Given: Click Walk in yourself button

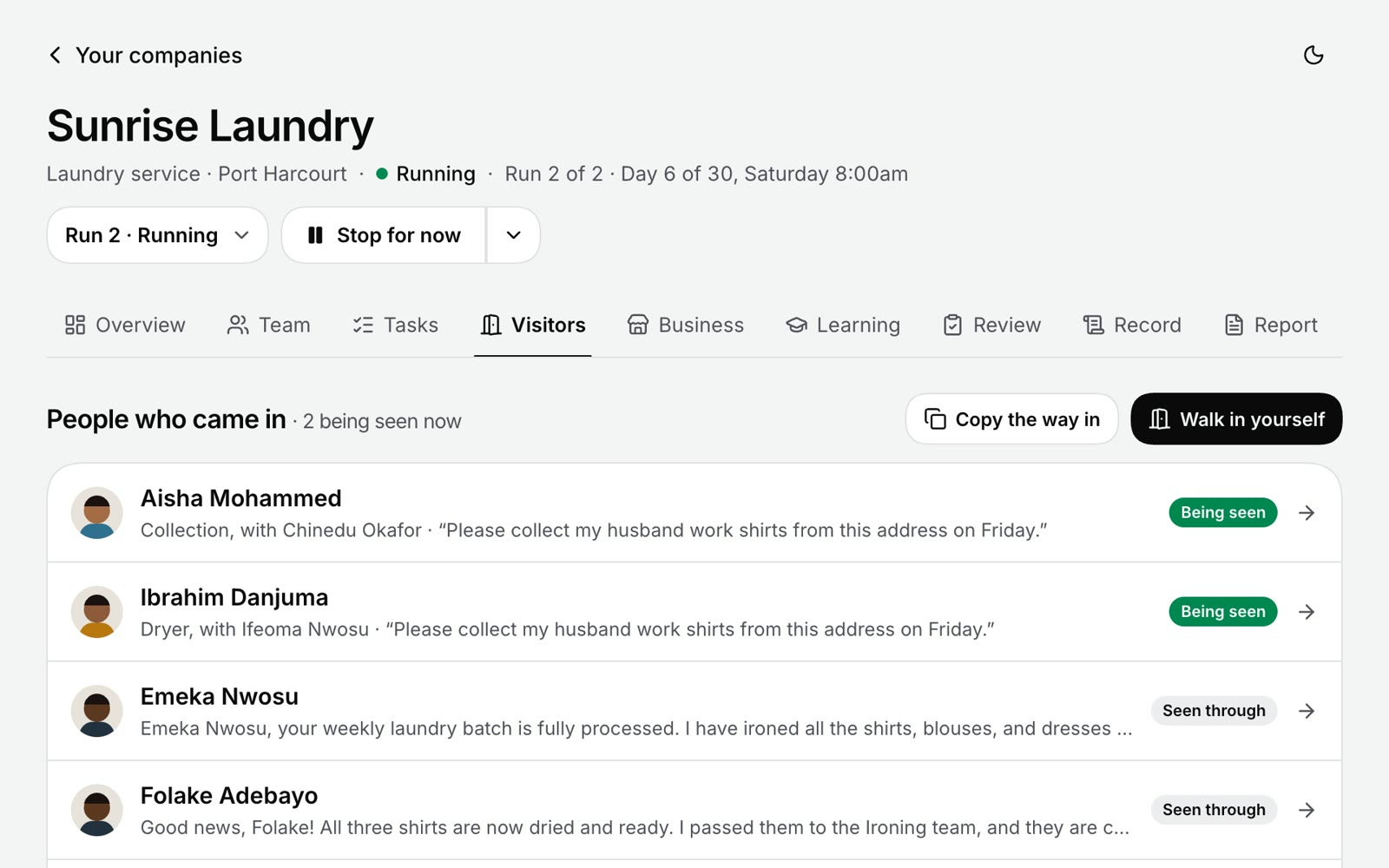Looking at the screenshot, I should (1236, 419).
